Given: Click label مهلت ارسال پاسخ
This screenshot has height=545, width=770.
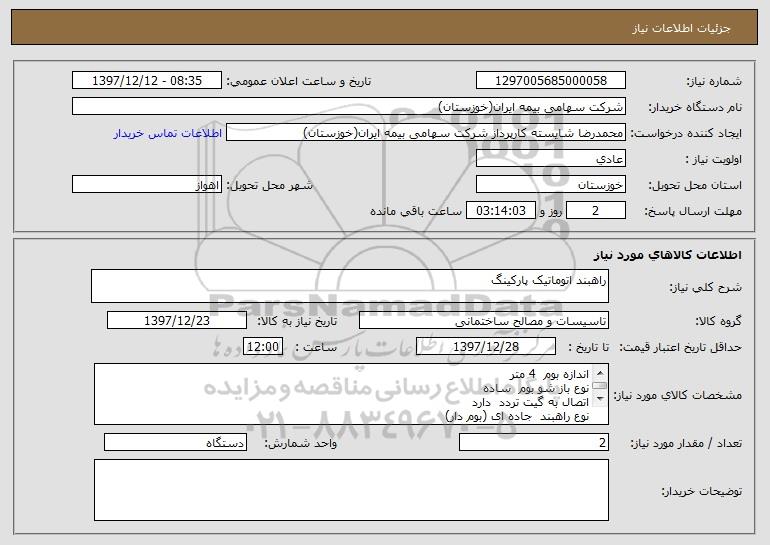Looking at the screenshot, I should (x=693, y=211).
